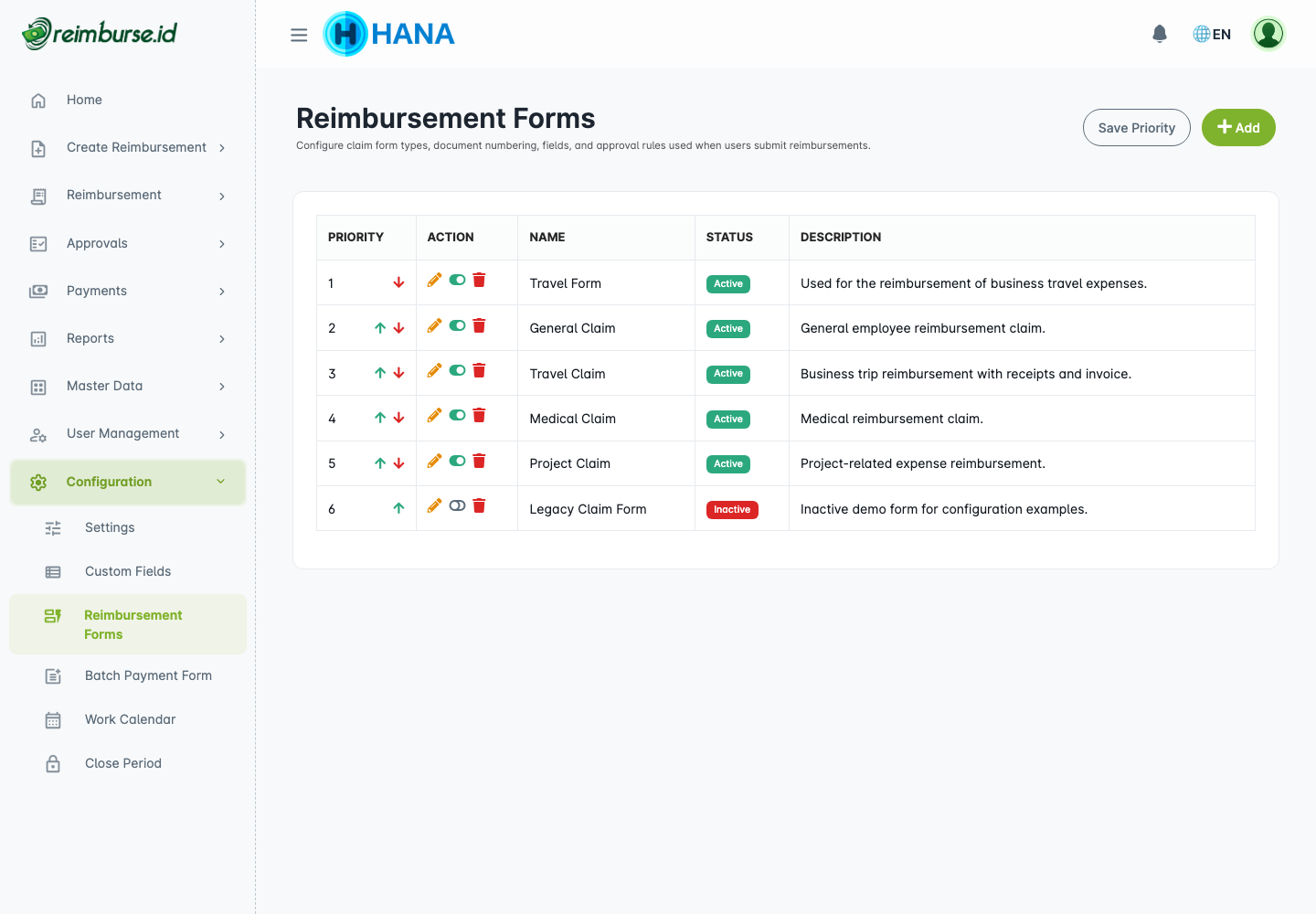The height and width of the screenshot is (914, 1316).
Task: Open the EN language selector
Action: click(1212, 34)
